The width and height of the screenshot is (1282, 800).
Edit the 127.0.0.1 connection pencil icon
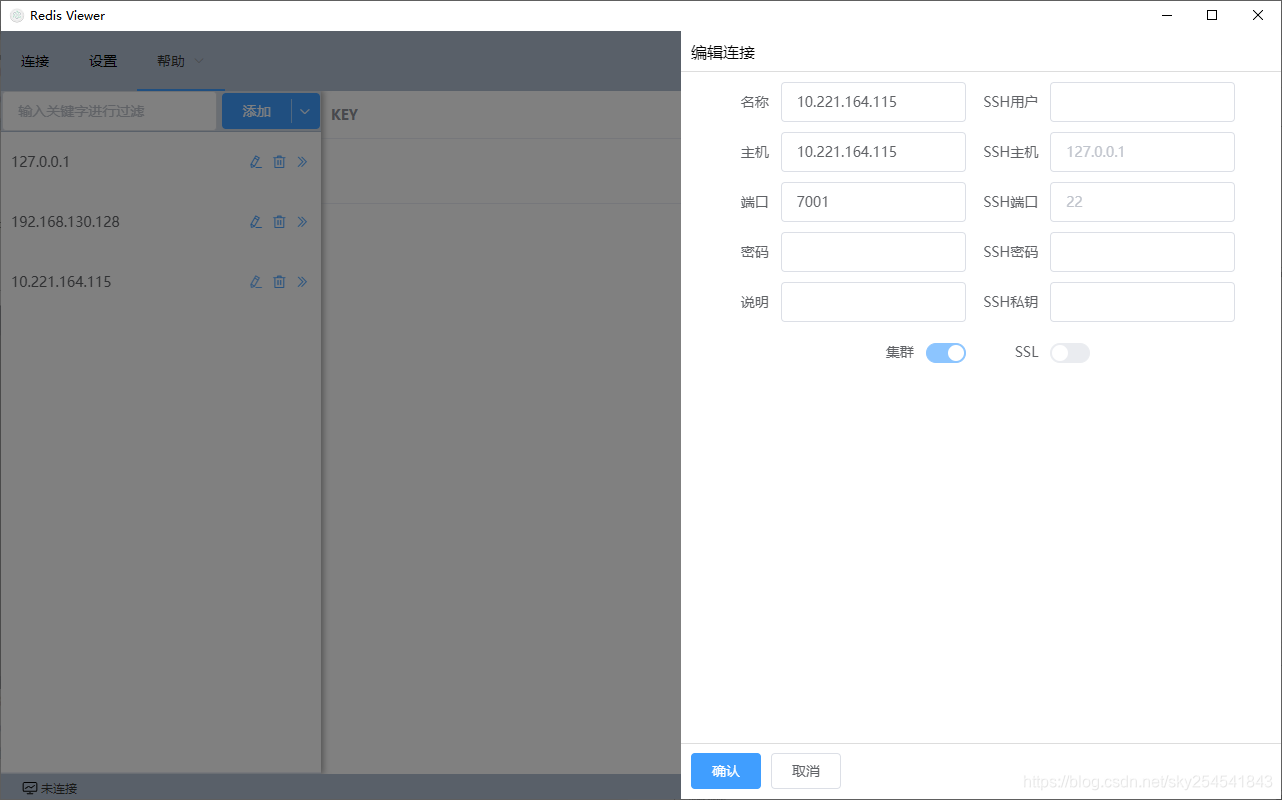pyautogui.click(x=256, y=162)
